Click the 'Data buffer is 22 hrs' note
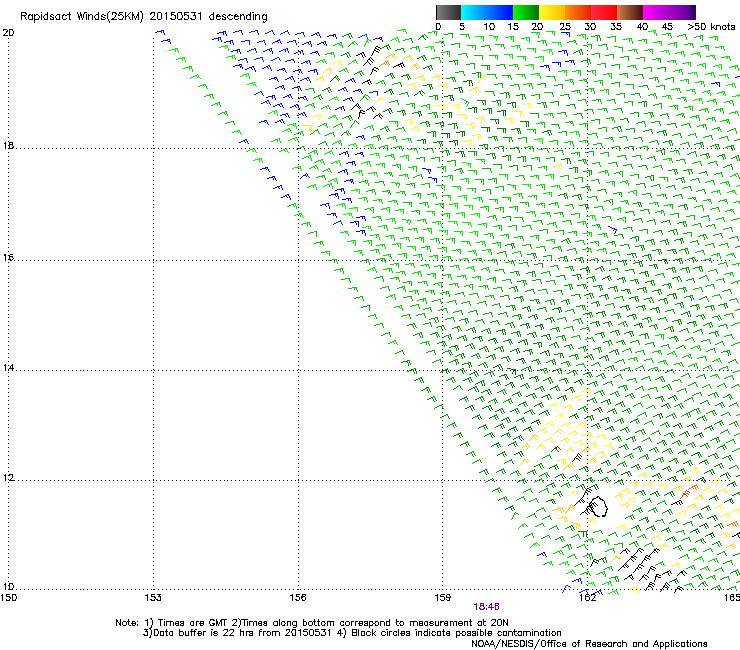This screenshot has height=650, width=740. click(x=204, y=633)
